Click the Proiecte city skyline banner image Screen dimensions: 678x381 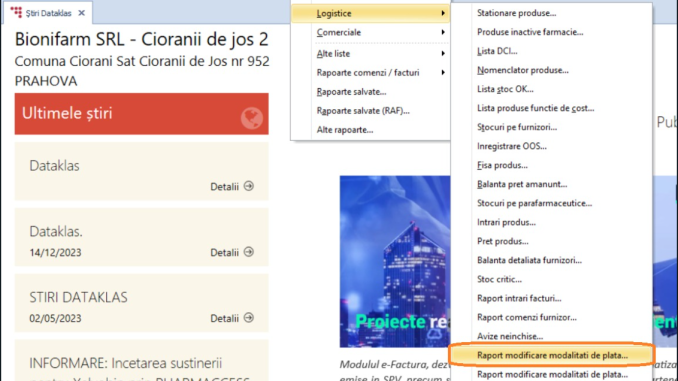click(x=395, y=261)
